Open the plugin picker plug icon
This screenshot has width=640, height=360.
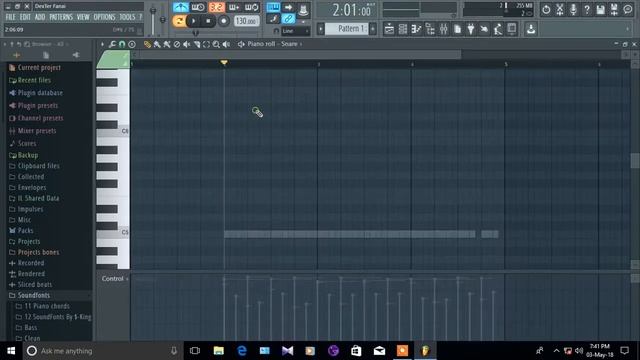coord(471,29)
